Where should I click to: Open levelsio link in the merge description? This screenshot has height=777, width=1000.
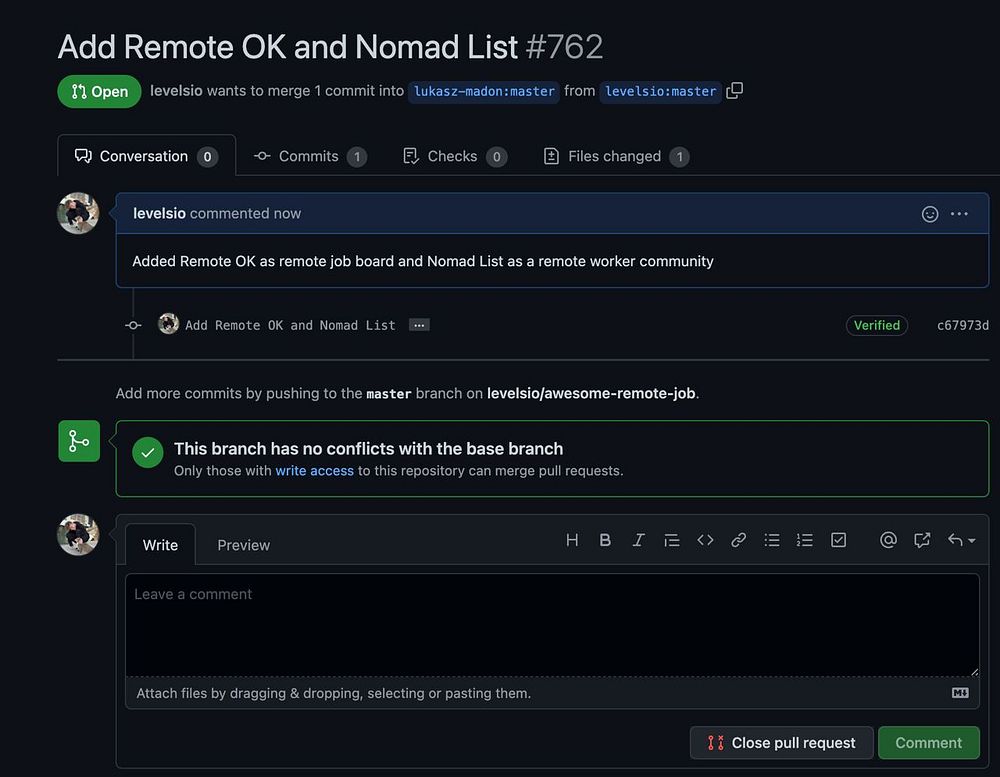point(176,91)
